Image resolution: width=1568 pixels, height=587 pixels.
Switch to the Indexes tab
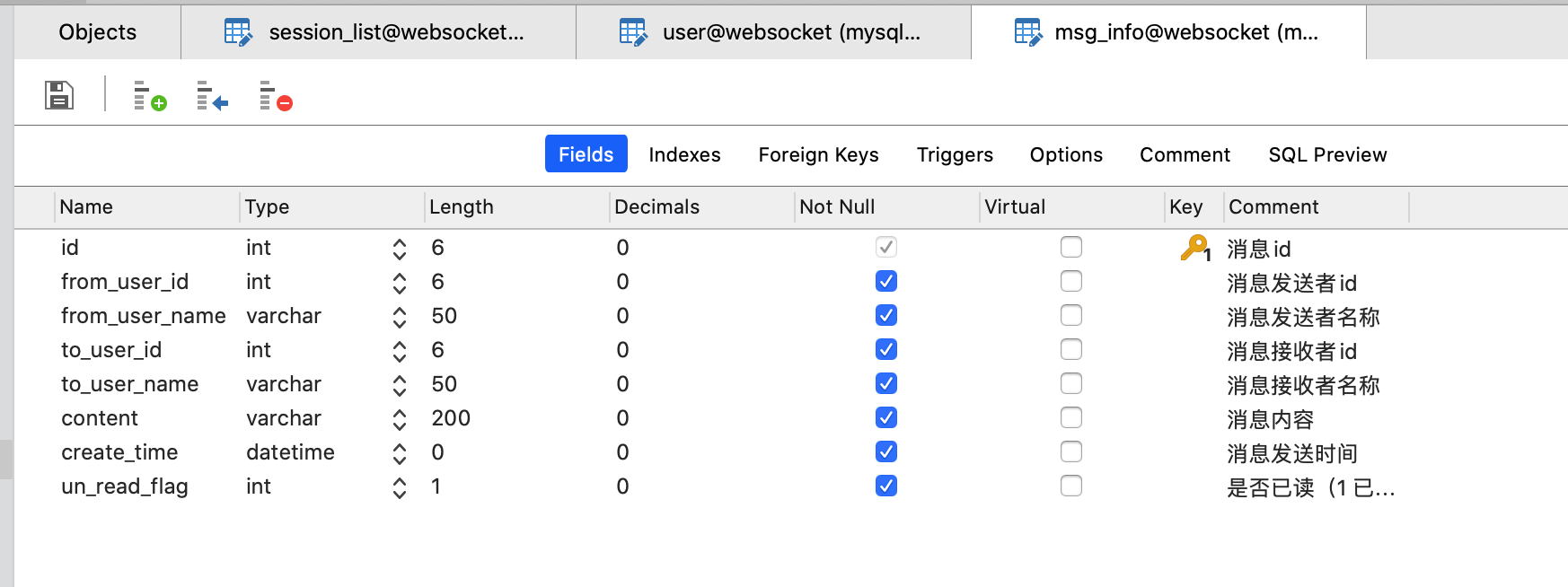pos(684,154)
